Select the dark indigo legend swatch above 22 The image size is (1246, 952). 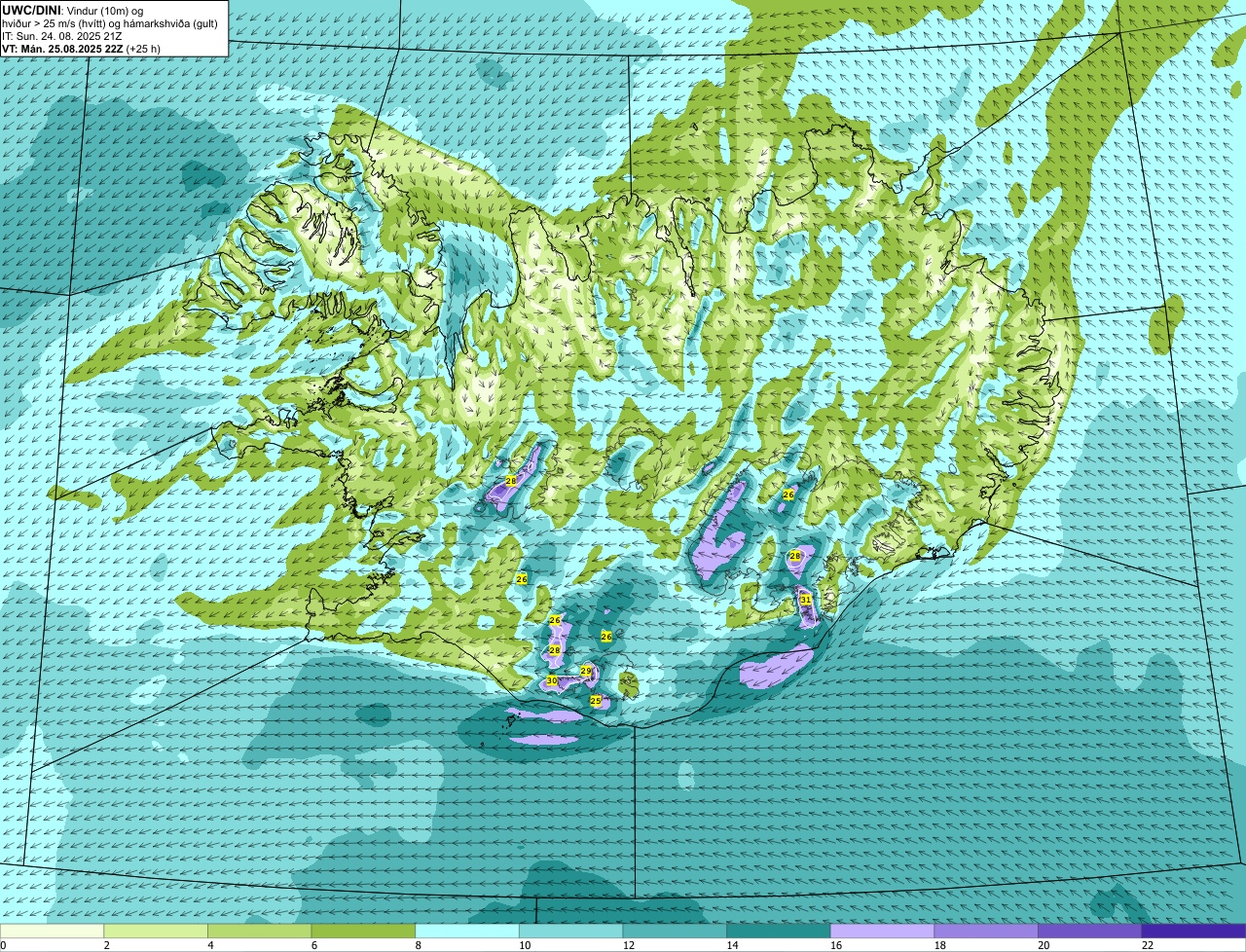[1194, 931]
